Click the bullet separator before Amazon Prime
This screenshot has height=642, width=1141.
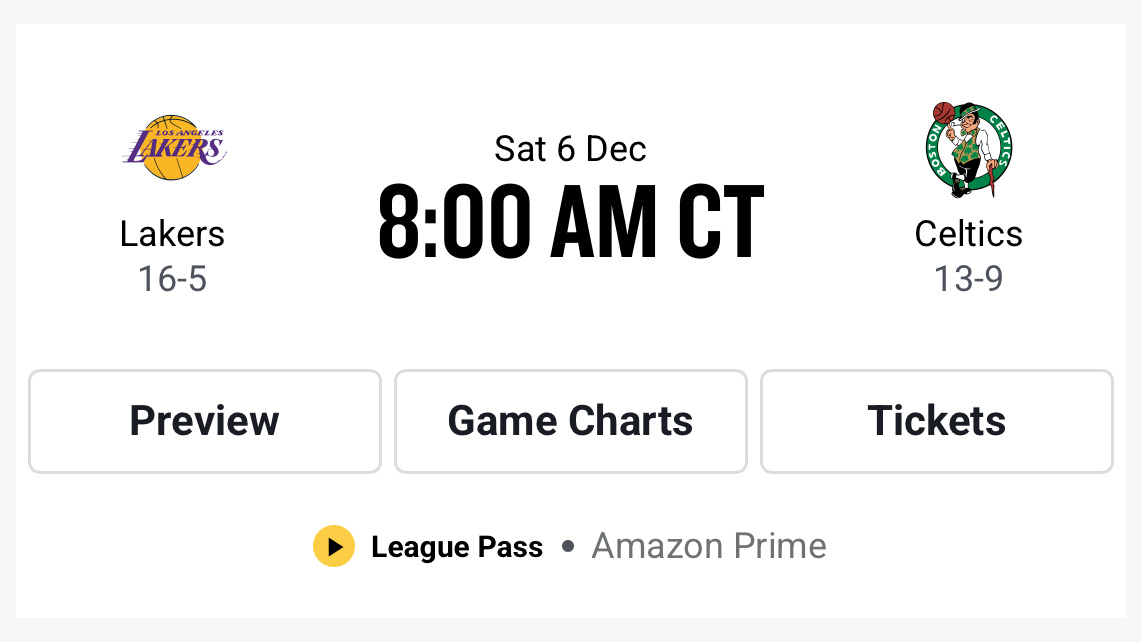(567, 546)
